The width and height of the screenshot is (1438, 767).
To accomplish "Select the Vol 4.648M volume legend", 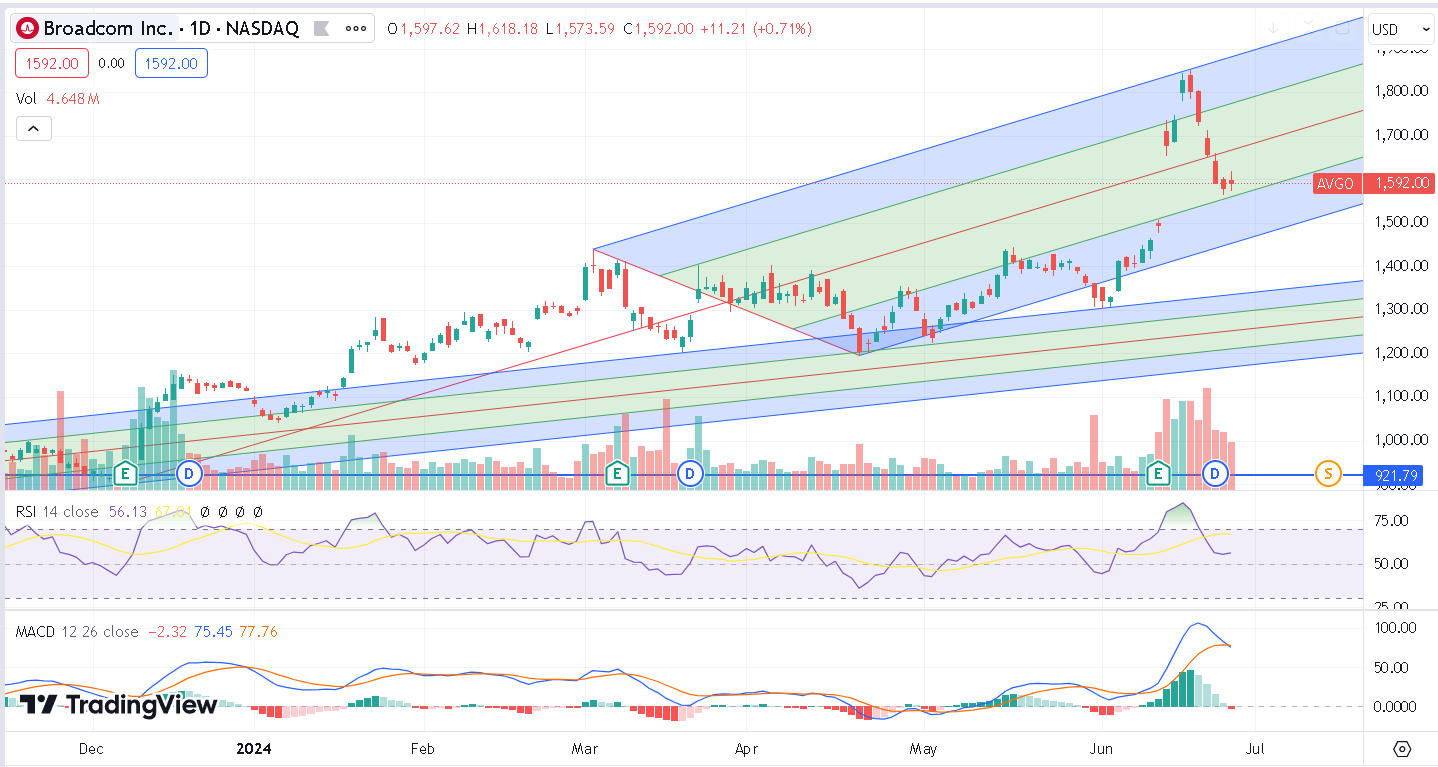I will pos(57,98).
